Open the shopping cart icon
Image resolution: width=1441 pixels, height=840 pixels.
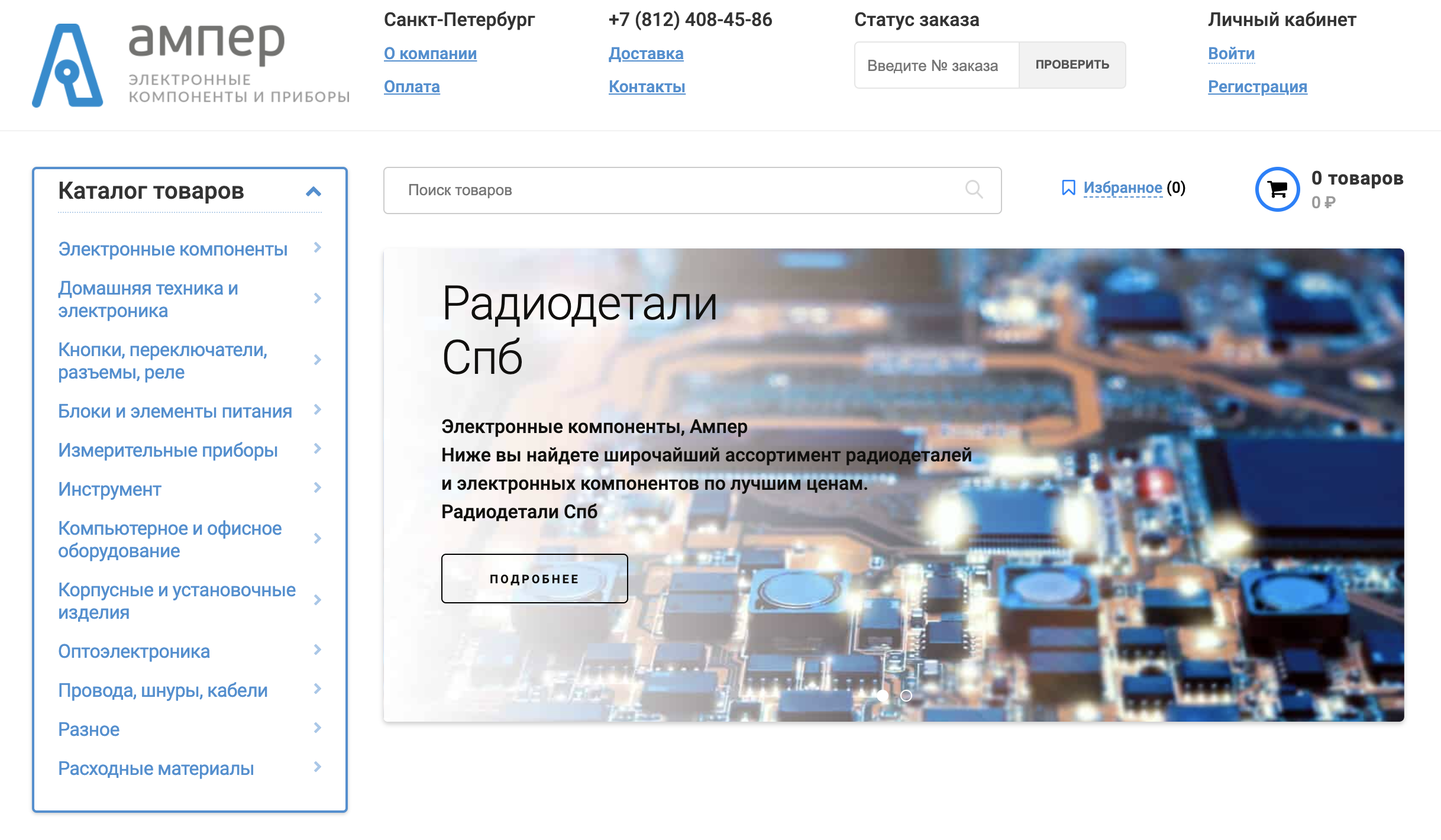(x=1278, y=189)
